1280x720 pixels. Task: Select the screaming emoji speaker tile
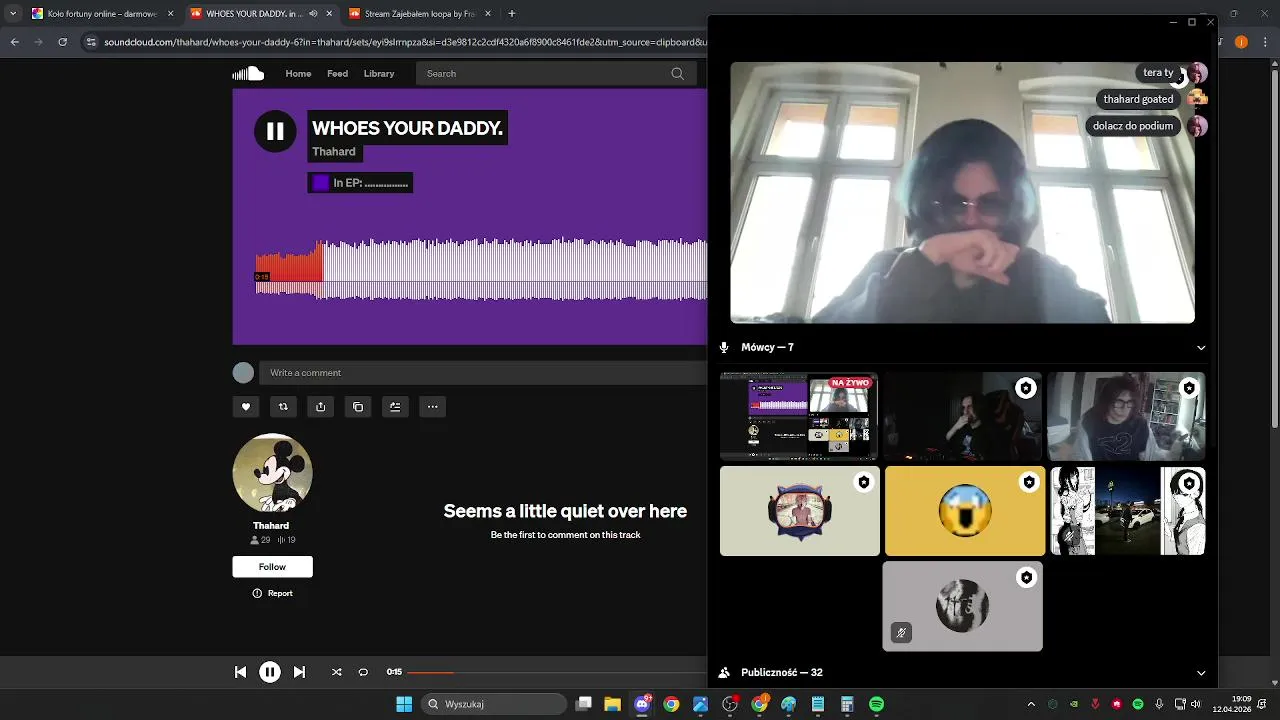click(x=964, y=511)
